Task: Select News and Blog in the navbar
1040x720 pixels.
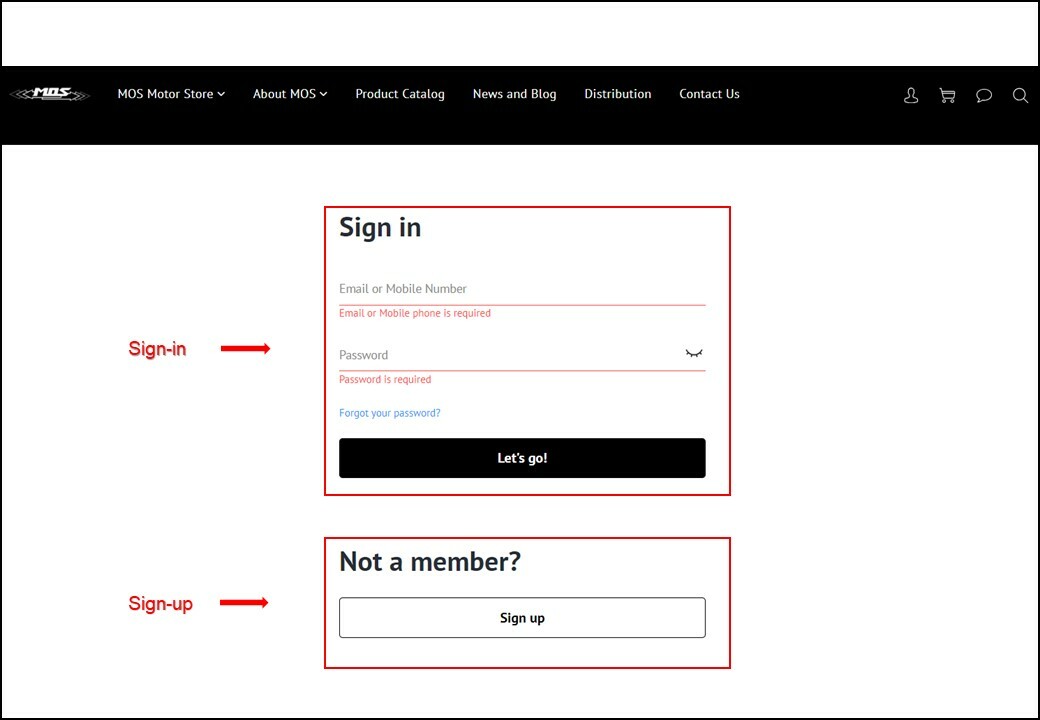Action: (514, 94)
